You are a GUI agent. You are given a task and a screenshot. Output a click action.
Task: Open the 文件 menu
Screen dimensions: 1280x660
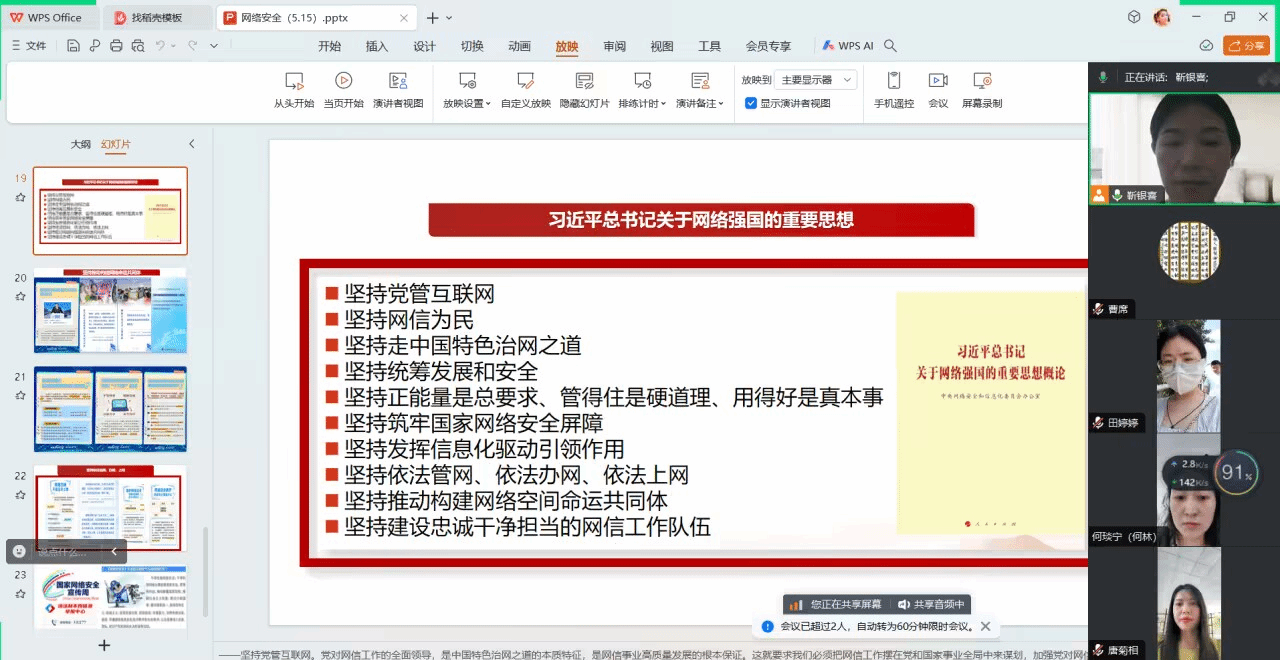point(30,46)
